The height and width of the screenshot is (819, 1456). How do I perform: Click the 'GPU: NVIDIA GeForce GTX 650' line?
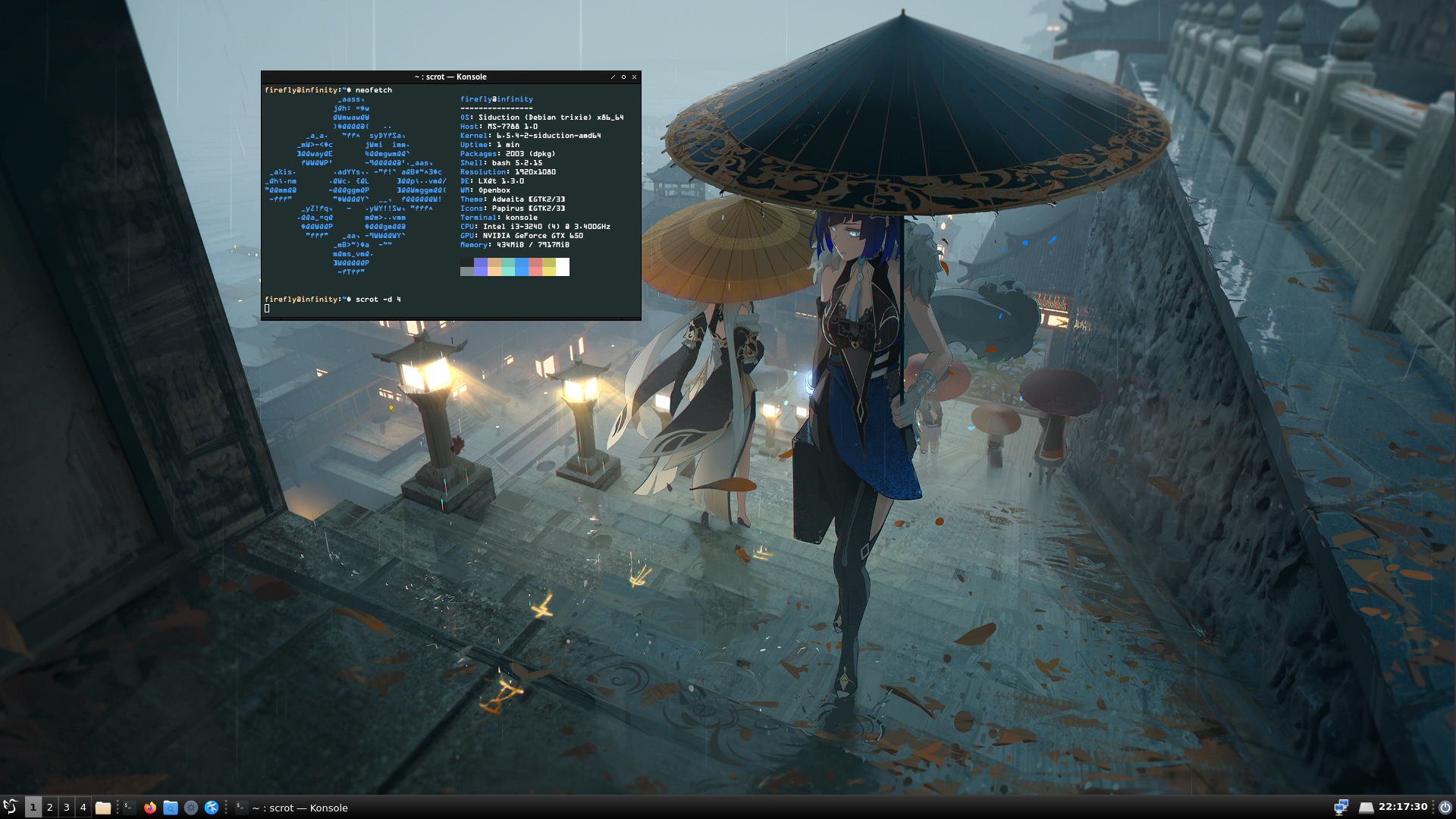522,236
